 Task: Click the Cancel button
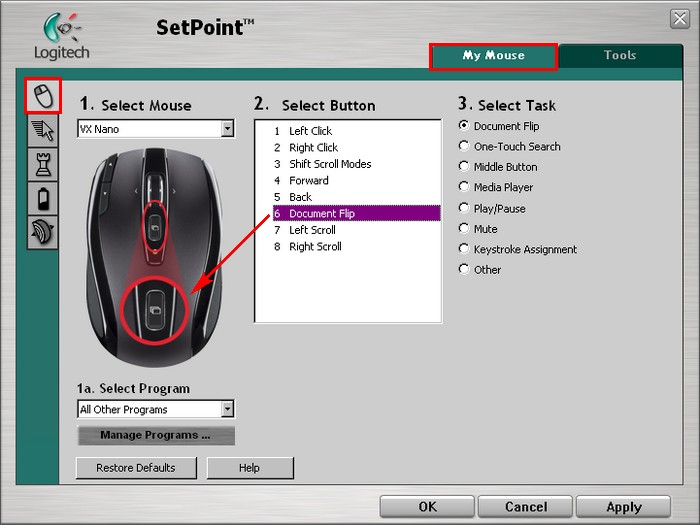(x=525, y=507)
